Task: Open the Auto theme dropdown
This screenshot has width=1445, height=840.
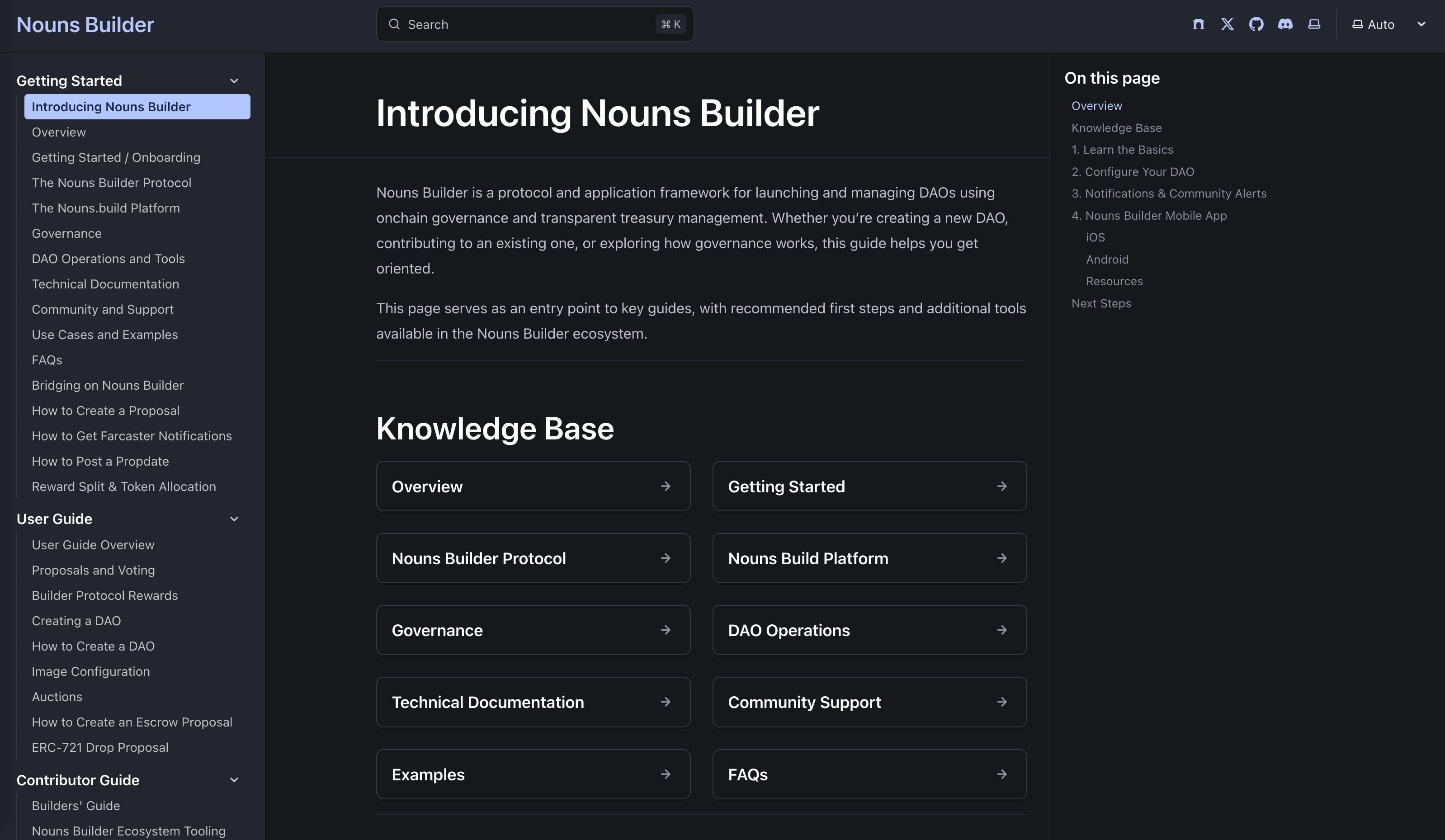Action: click(x=1389, y=24)
